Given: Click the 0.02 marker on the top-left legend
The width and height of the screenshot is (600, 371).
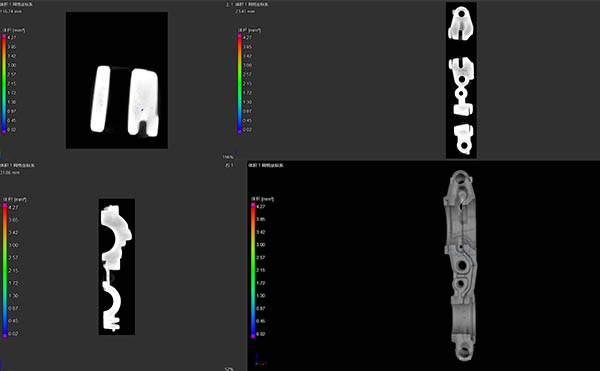Looking at the screenshot, I should pyautogui.click(x=4, y=131).
